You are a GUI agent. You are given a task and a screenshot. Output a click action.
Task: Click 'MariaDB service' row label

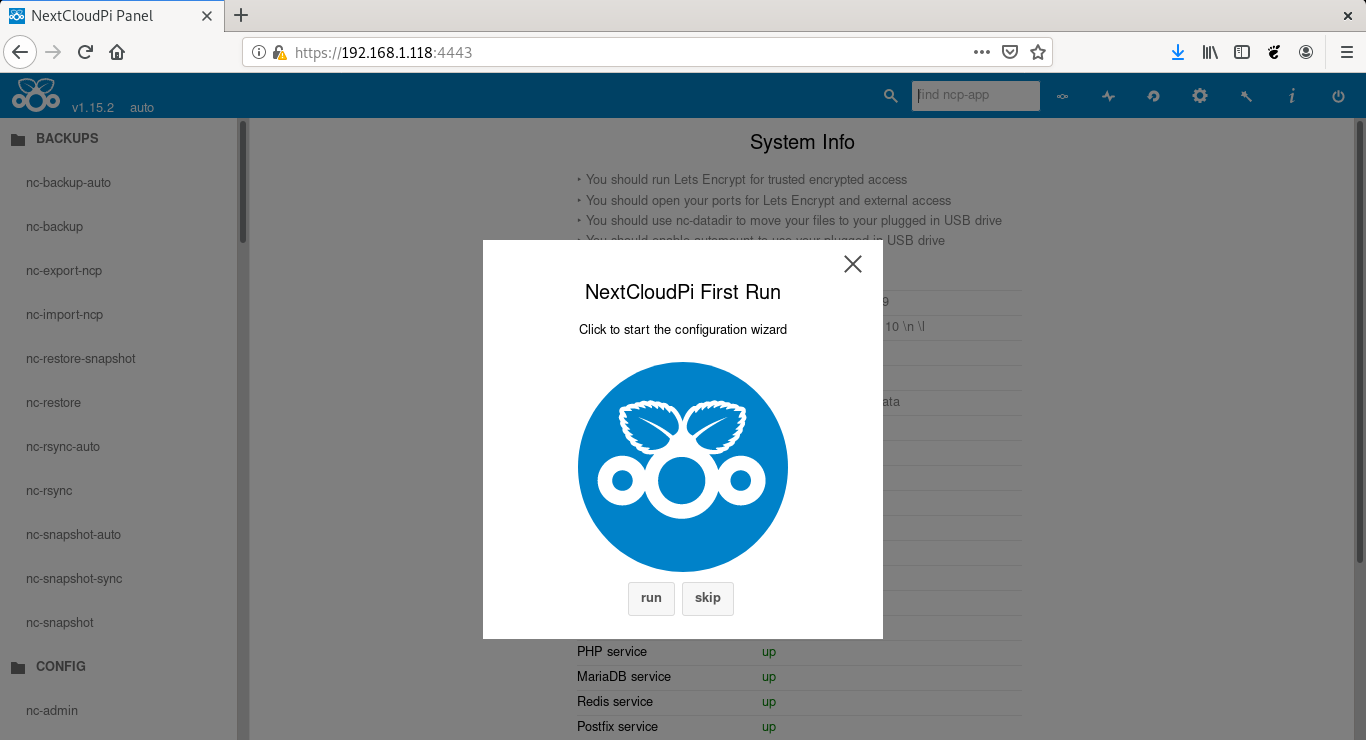pos(624,677)
